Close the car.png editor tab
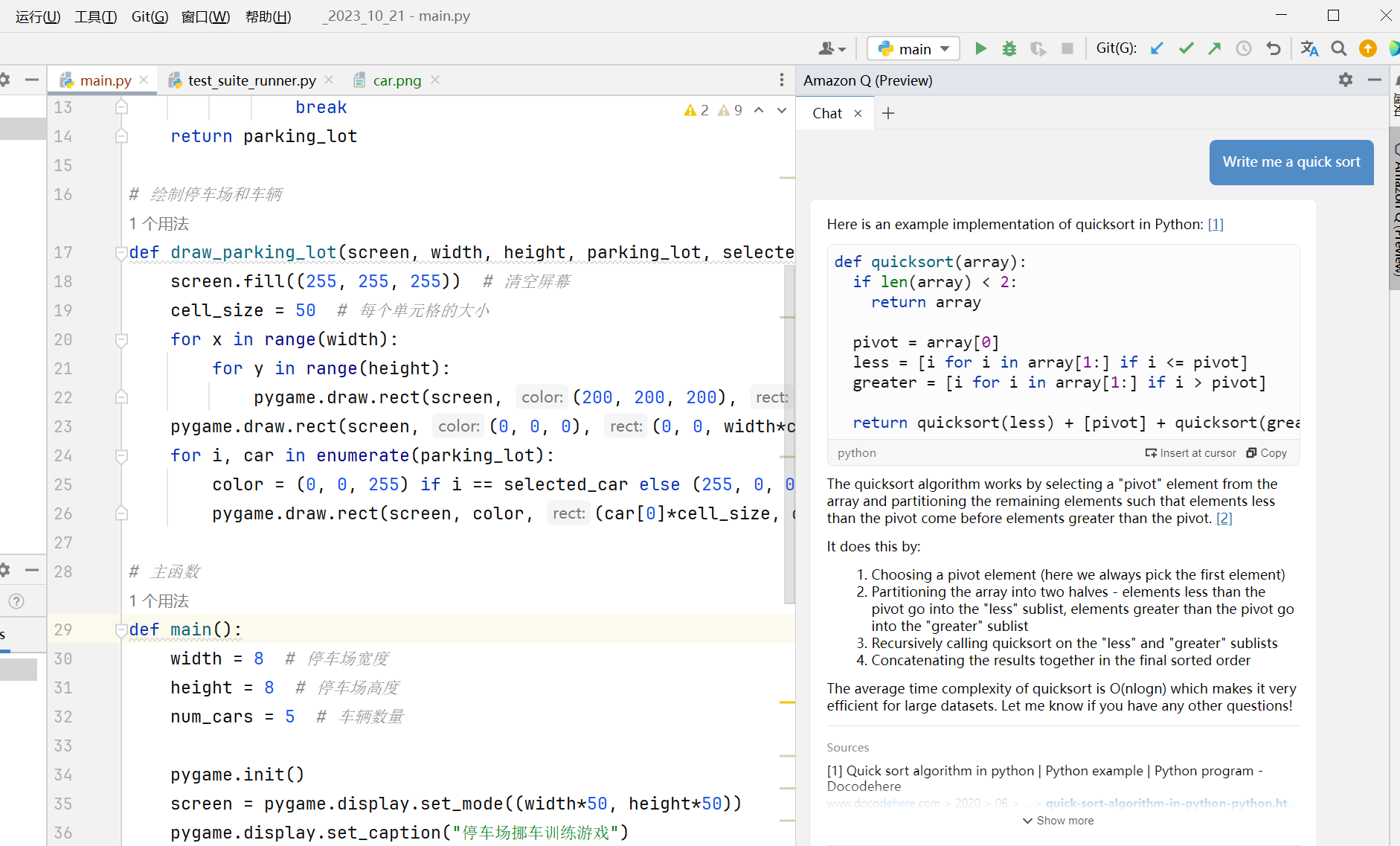 [x=435, y=80]
